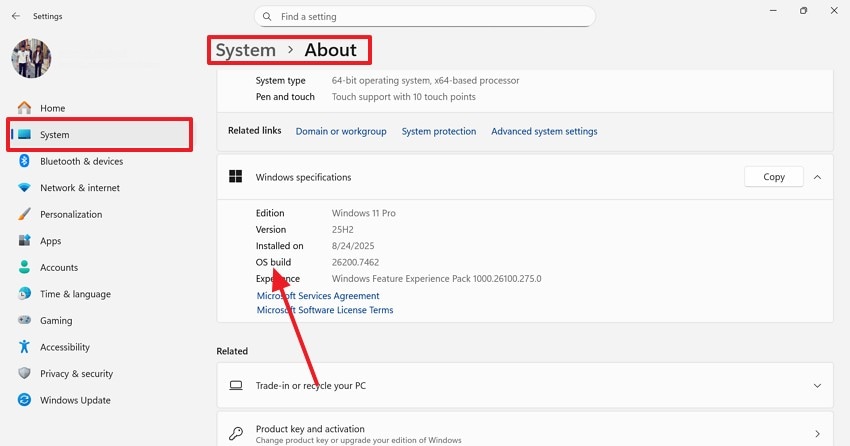Image resolution: width=850 pixels, height=446 pixels.
Task: Click the key icon beside Product key
Action: [x=236, y=434]
